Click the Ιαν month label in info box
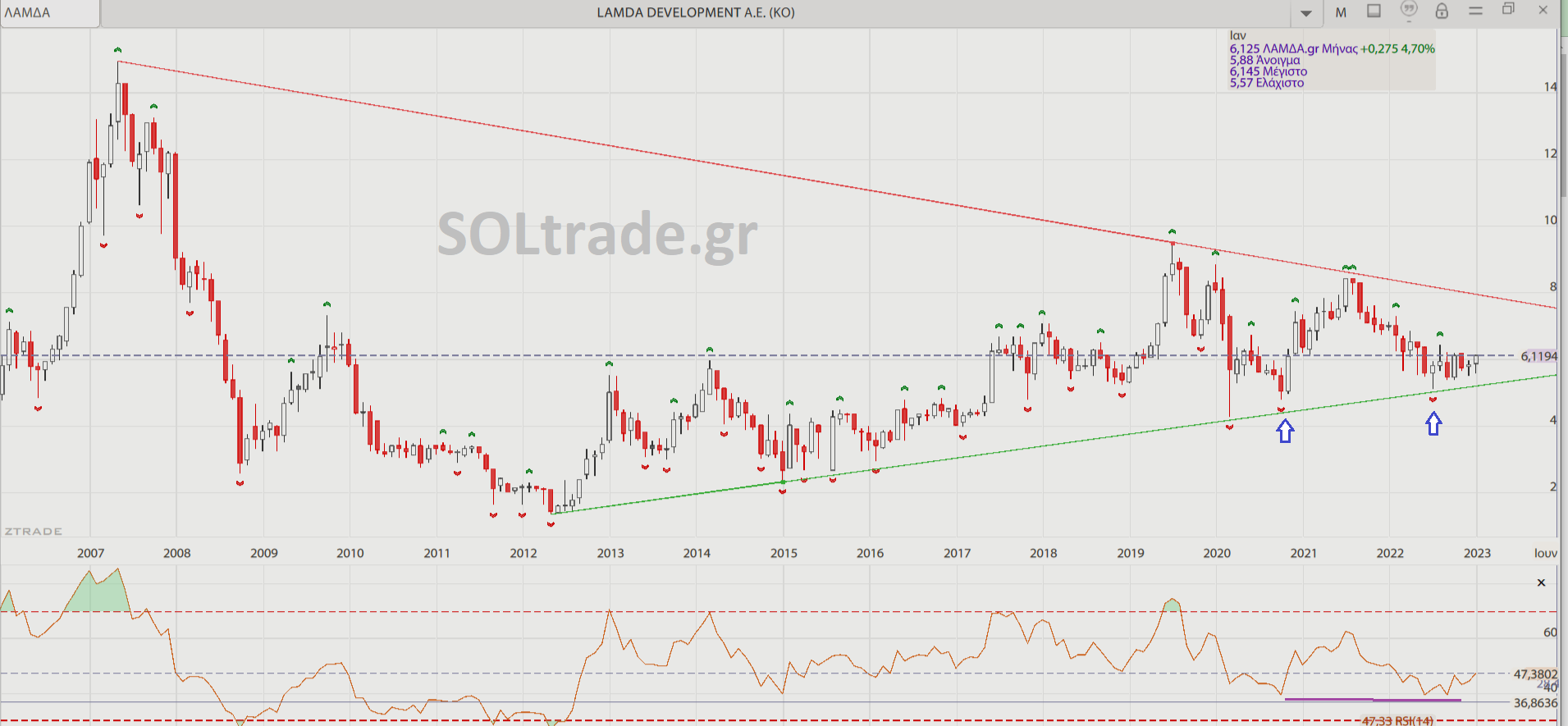Viewport: 1568px width, 726px height. (x=1237, y=36)
